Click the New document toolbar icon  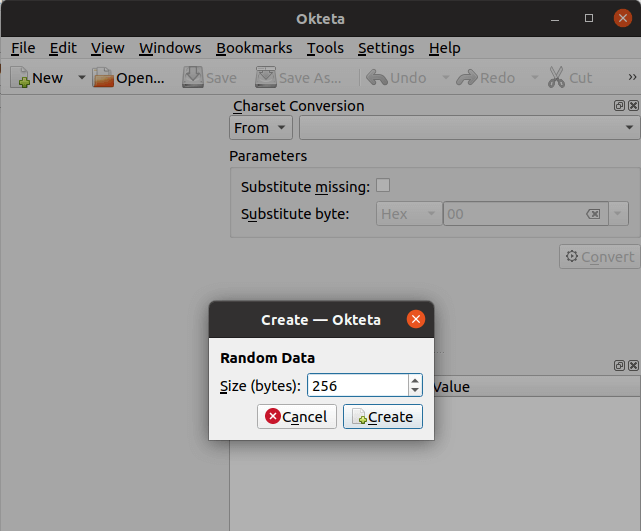pyautogui.click(x=20, y=77)
